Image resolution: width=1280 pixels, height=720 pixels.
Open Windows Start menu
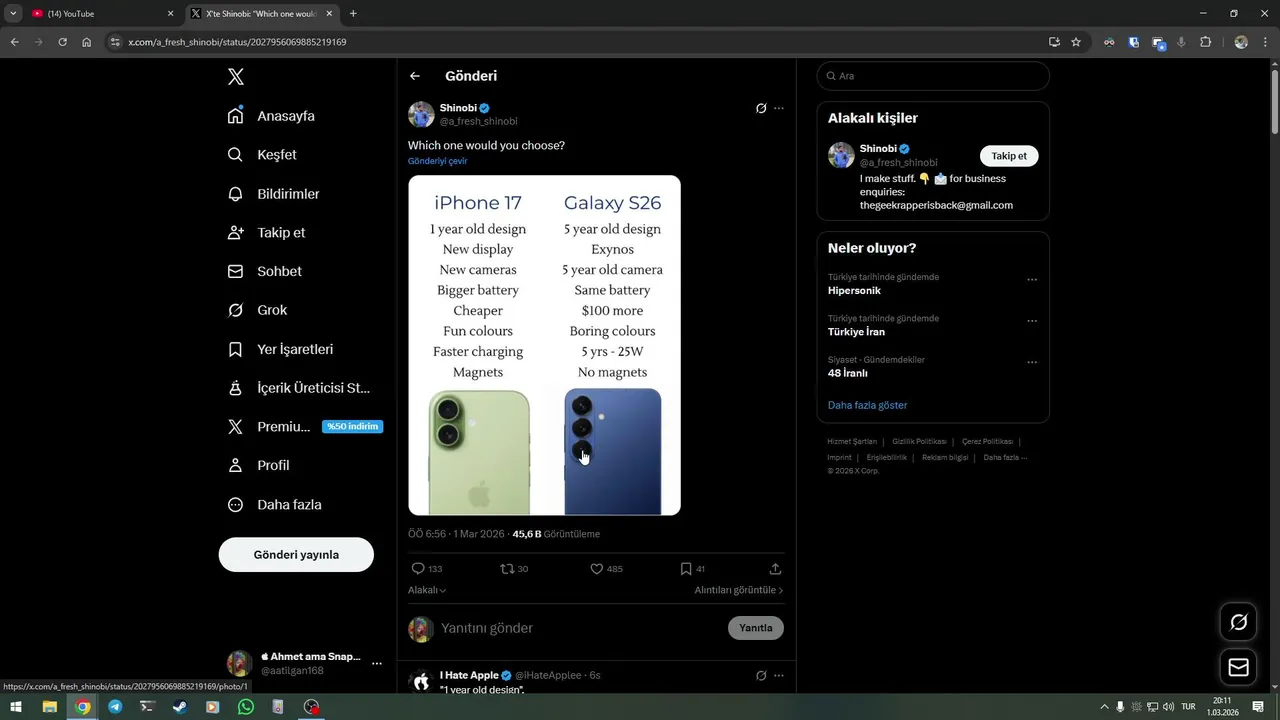pos(16,707)
